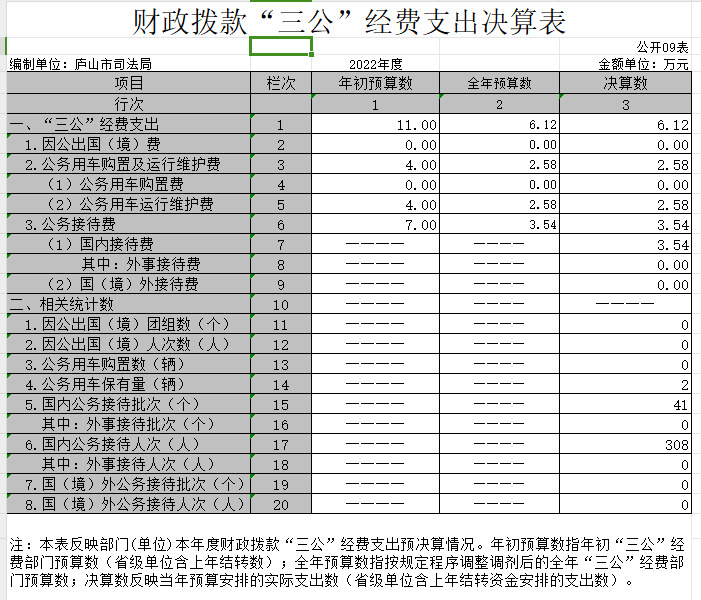This screenshot has width=701, height=600.
Task: Click the 项目 column header cell
Action: click(129, 84)
